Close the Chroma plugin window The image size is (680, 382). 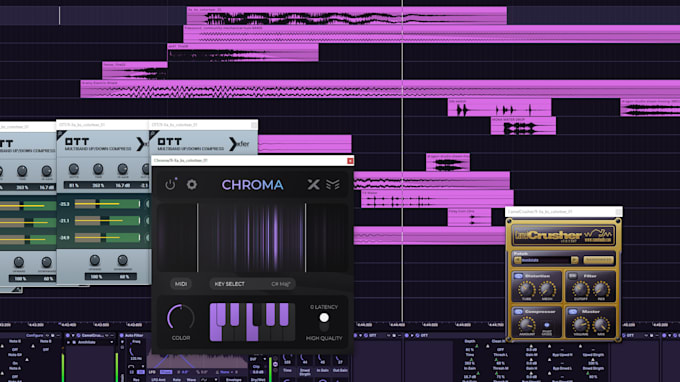point(350,161)
